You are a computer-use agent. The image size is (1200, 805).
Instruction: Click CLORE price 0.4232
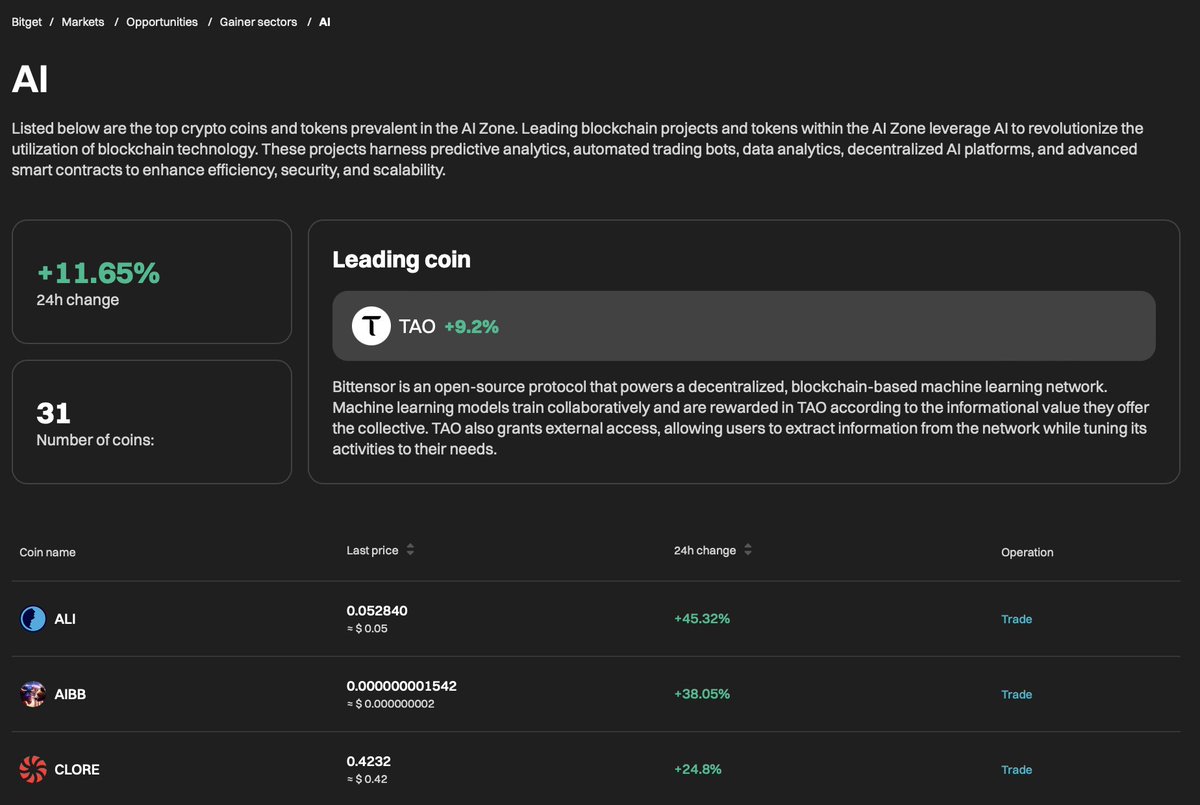click(368, 761)
